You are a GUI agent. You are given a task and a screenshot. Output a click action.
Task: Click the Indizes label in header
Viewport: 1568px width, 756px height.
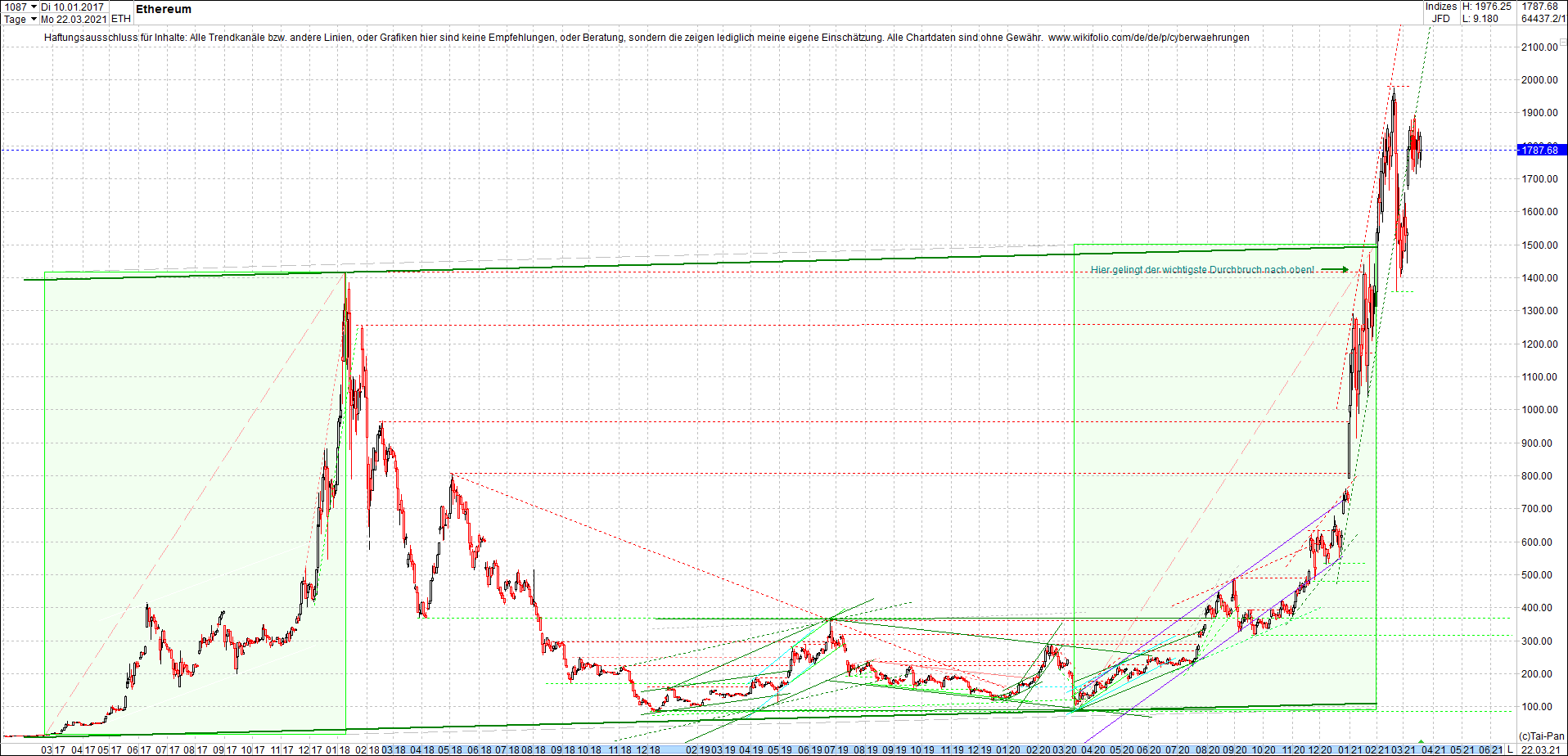1441,7
